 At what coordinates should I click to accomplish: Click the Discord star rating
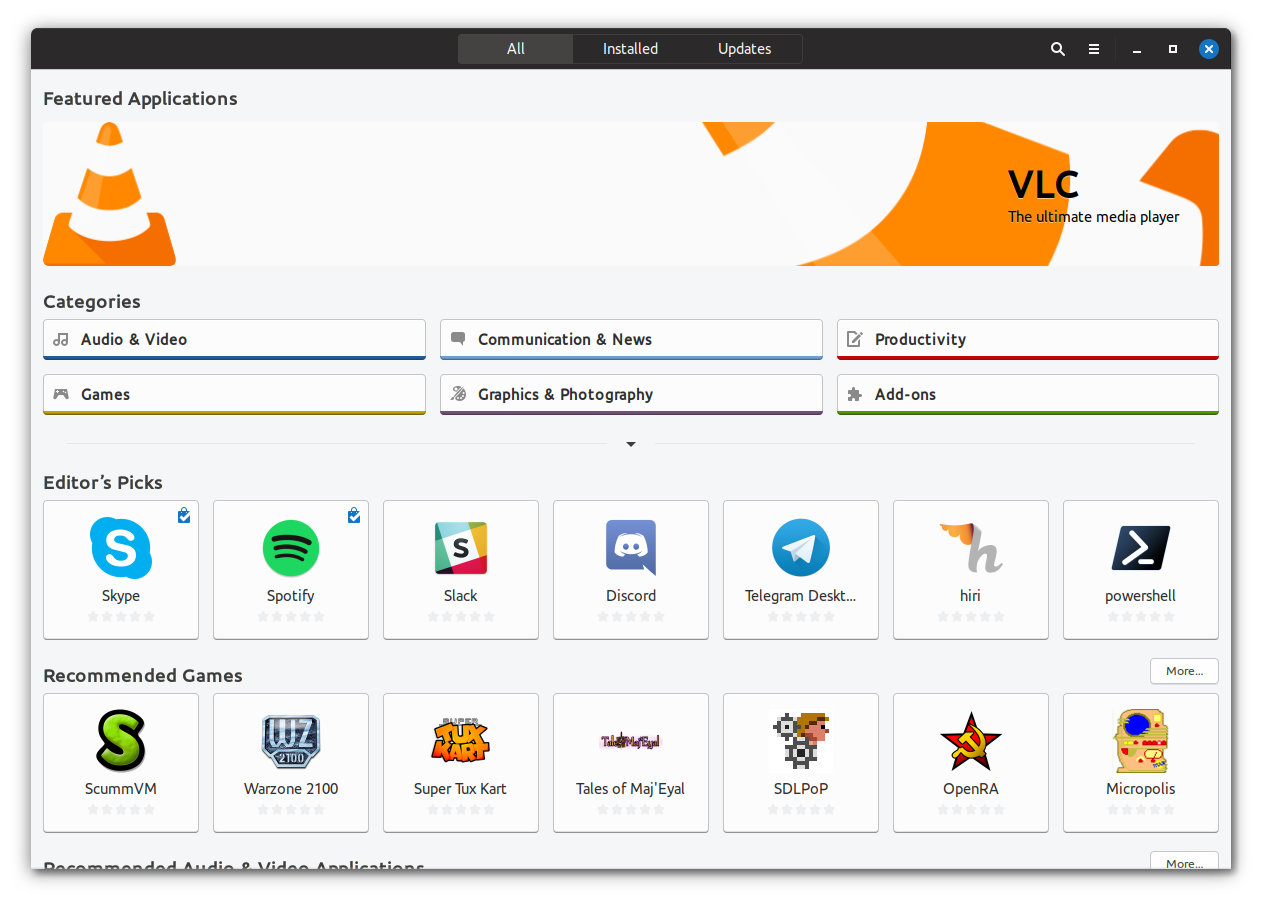click(x=631, y=617)
